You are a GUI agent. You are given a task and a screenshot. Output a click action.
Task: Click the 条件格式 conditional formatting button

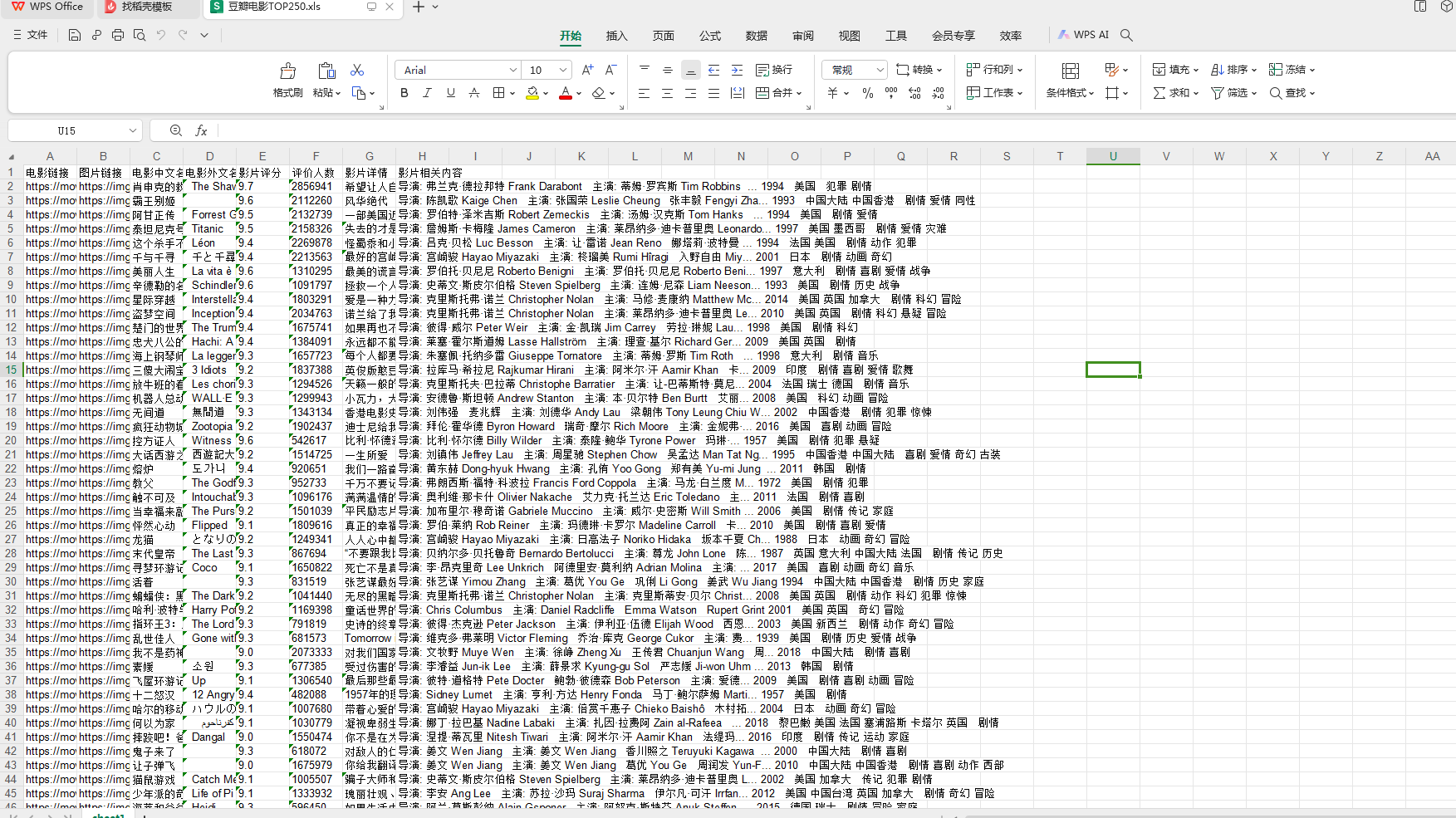tap(1070, 81)
